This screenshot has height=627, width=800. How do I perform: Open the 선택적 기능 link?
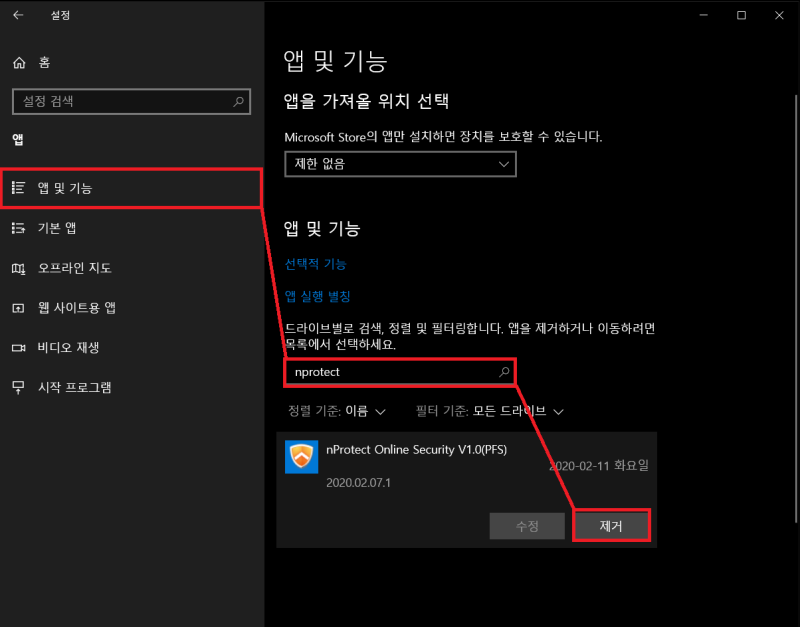click(315, 262)
